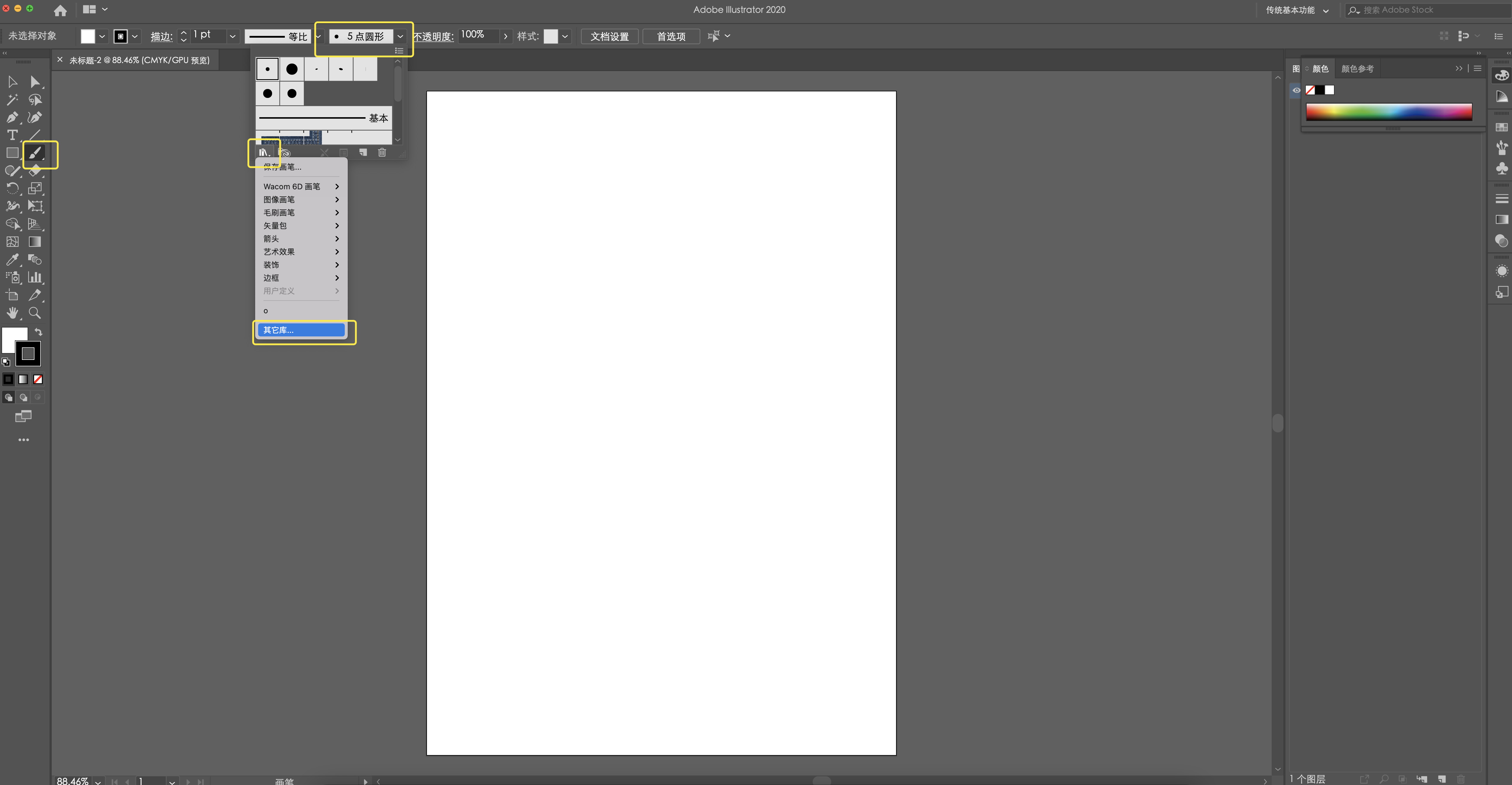The height and width of the screenshot is (785, 1512).
Task: Toggle layer visibility eye icon
Action: click(x=1297, y=90)
